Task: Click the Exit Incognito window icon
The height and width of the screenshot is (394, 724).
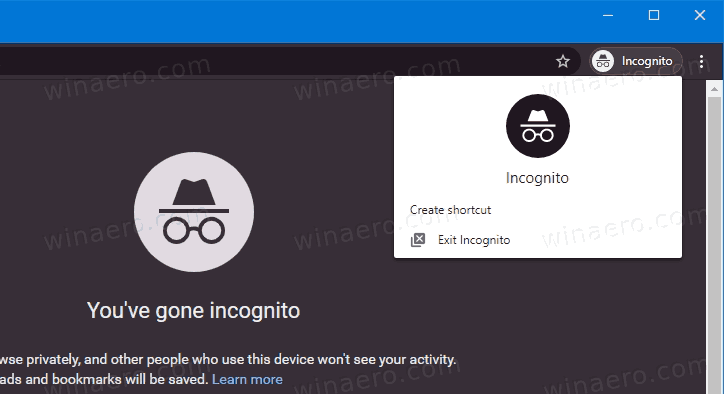Action: [x=418, y=240]
